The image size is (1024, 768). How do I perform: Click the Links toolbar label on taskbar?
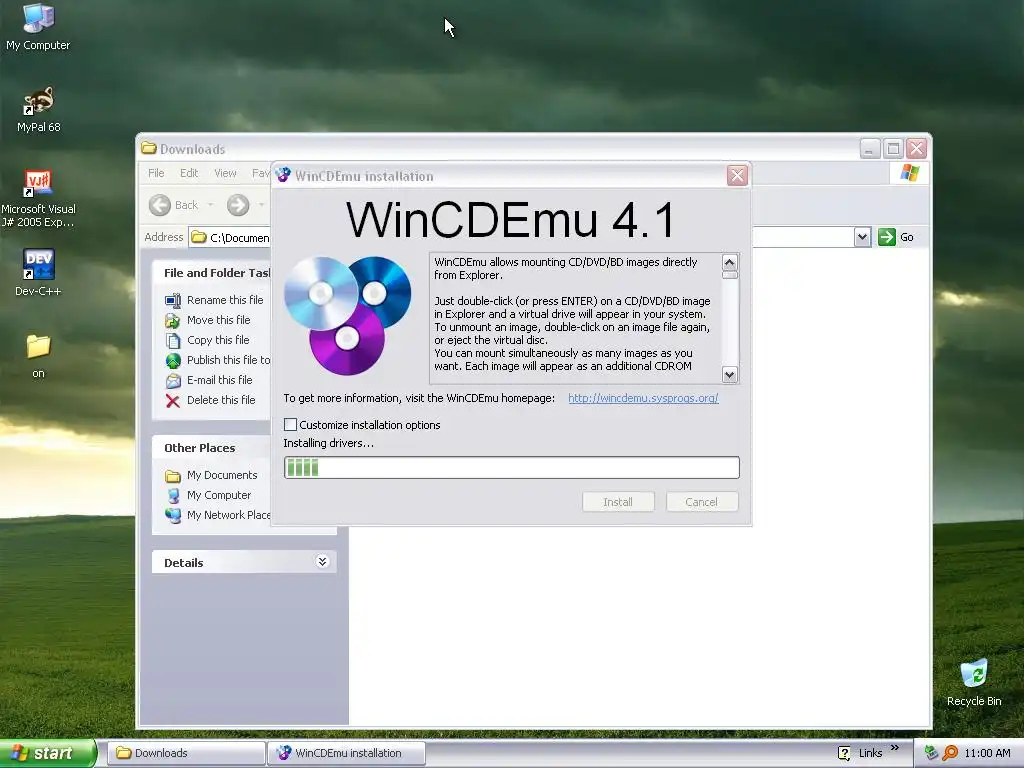(870, 753)
